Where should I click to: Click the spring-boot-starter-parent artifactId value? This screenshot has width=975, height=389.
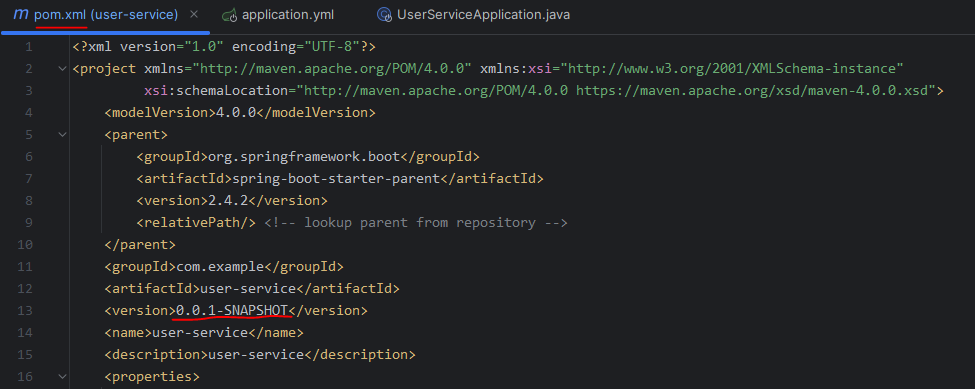tap(336, 179)
